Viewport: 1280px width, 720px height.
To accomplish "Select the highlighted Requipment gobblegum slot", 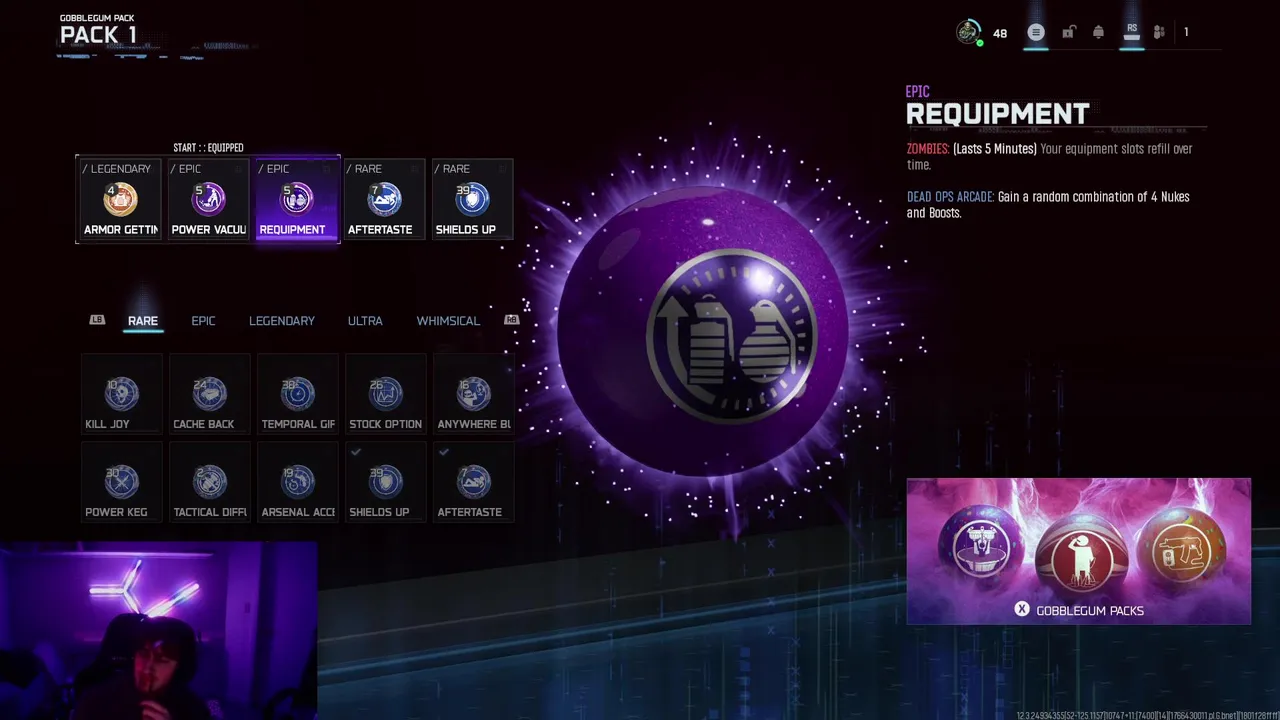I will coord(297,200).
